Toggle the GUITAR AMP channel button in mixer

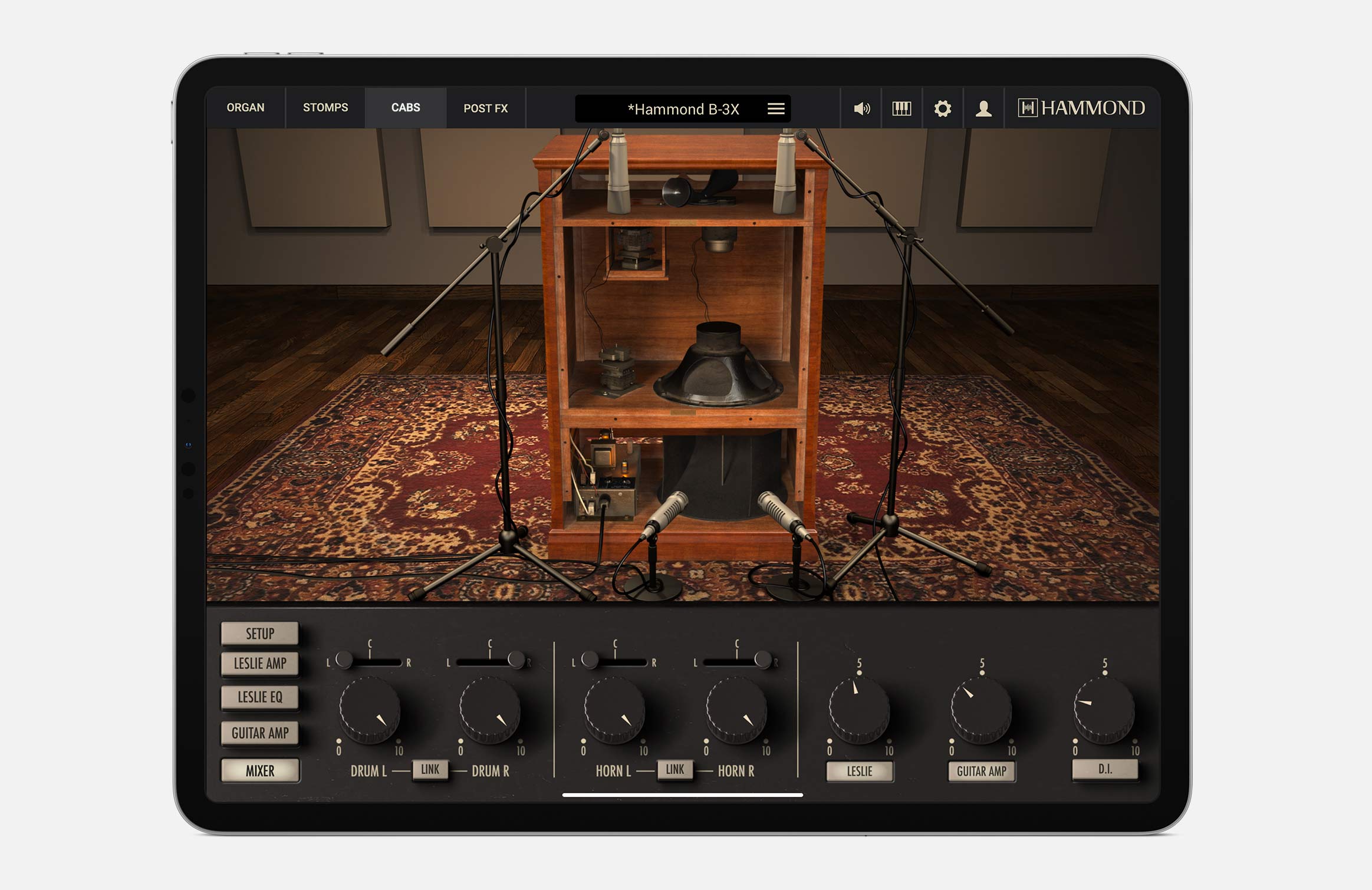[981, 771]
